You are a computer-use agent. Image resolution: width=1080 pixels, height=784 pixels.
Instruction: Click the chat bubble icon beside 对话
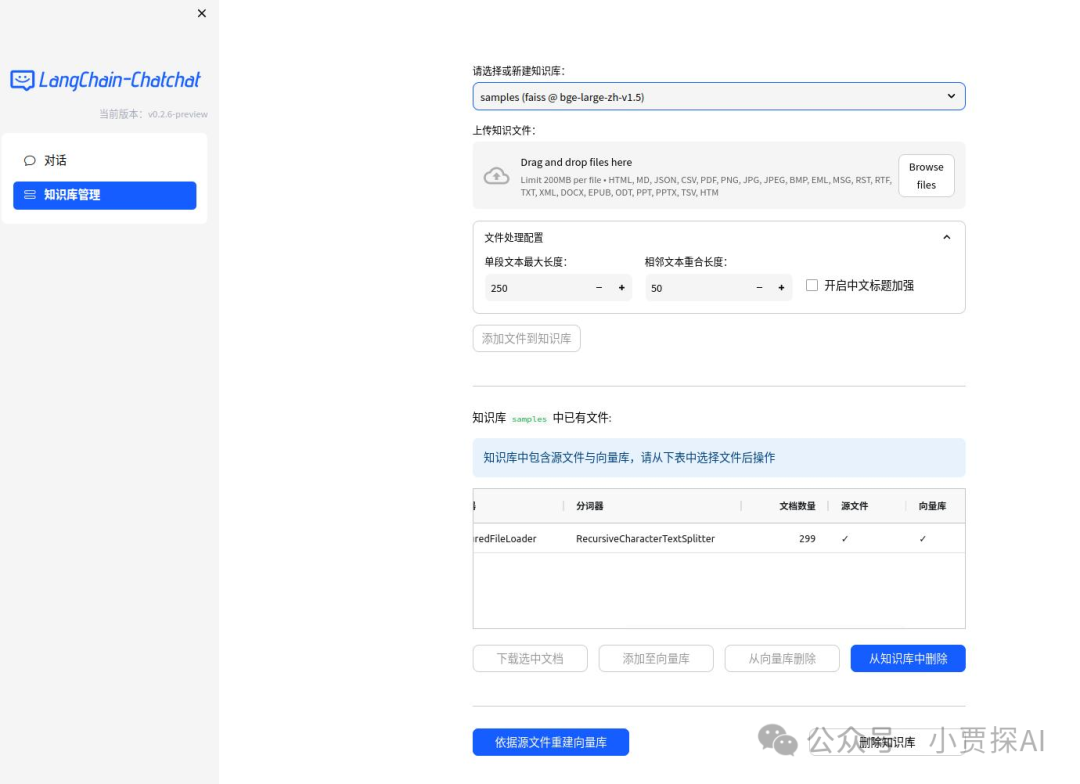pyautogui.click(x=30, y=161)
